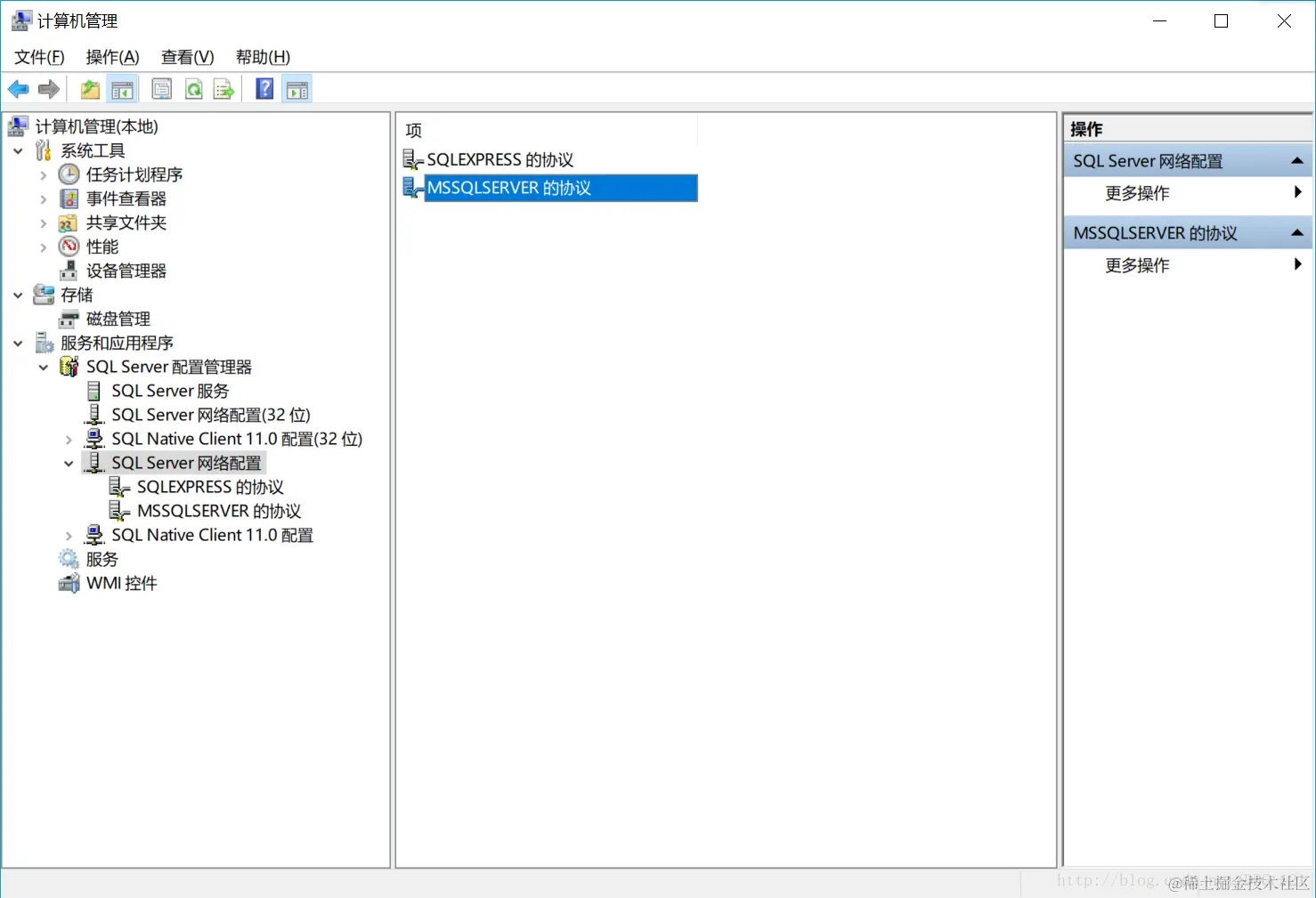The image size is (1316, 898).
Task: Expand the 性能 node
Action: pos(44,247)
